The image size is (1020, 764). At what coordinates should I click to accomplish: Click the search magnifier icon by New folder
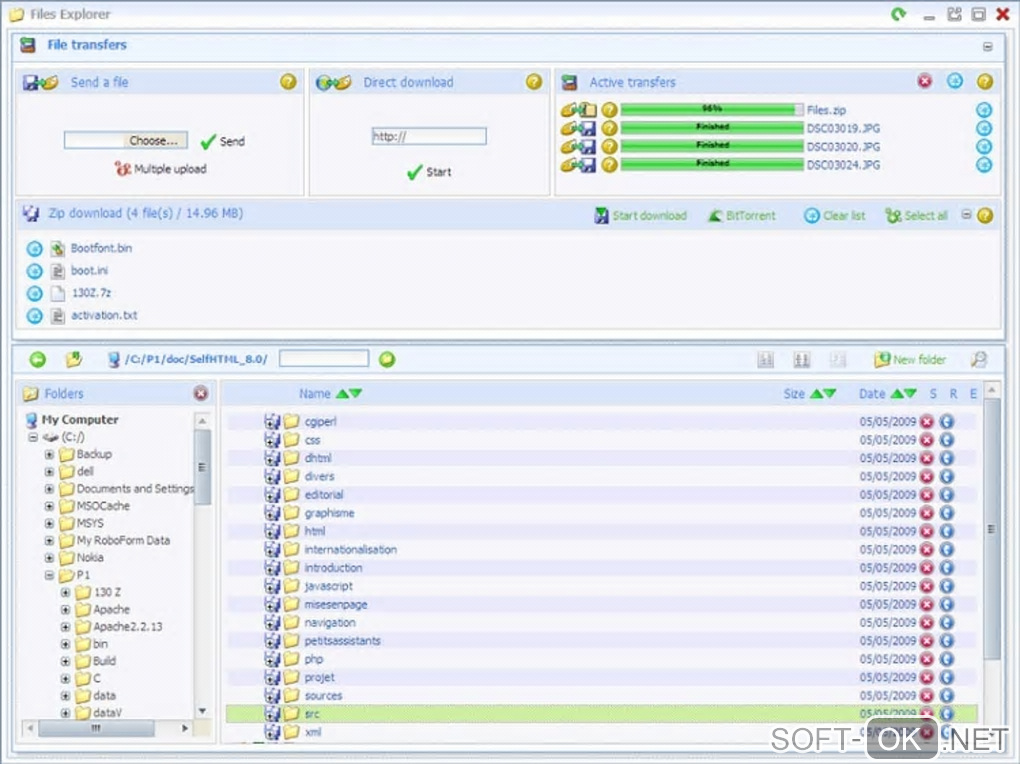(978, 359)
